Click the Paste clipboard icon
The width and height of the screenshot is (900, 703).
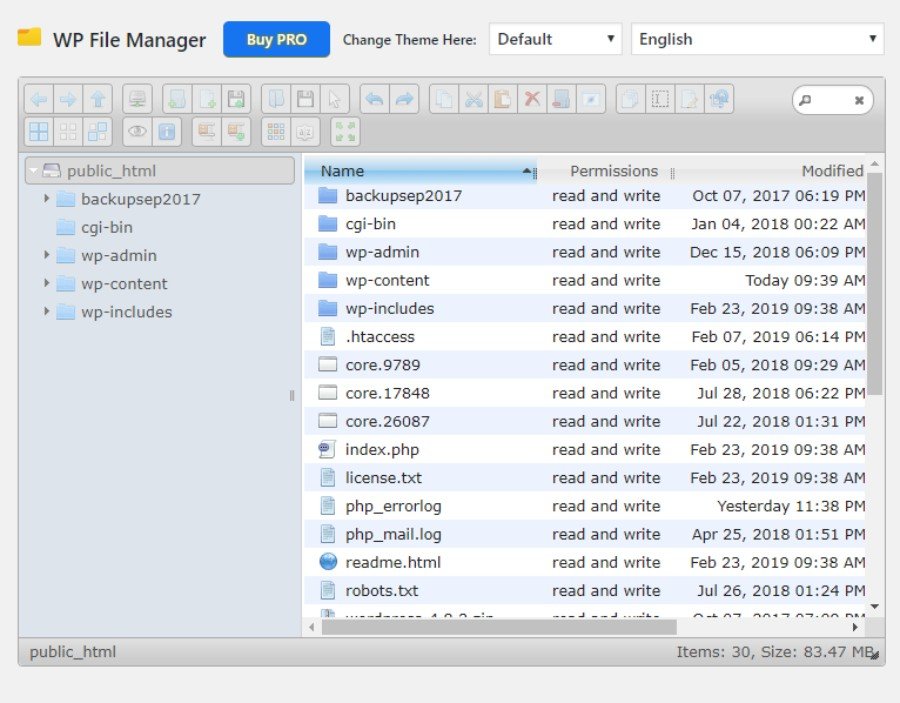click(x=503, y=99)
